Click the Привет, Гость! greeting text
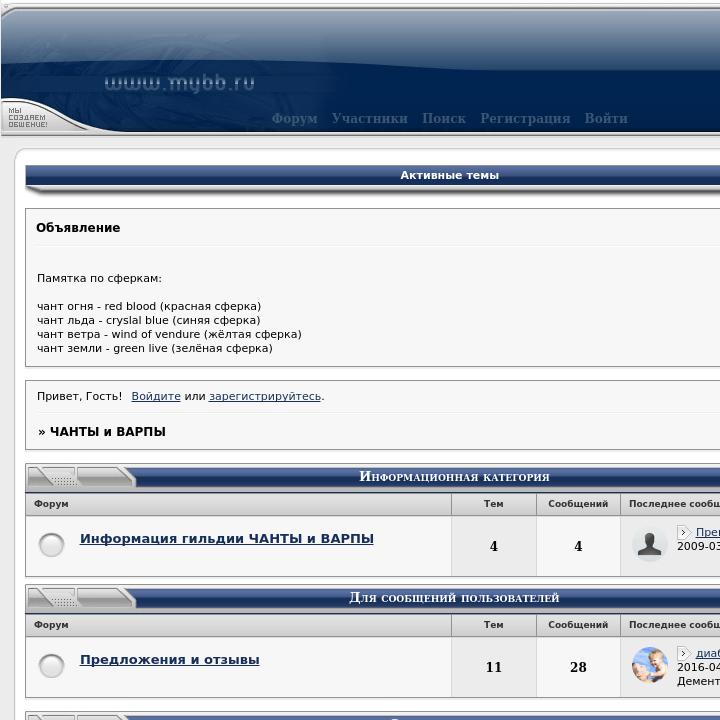Image resolution: width=720 pixels, height=720 pixels. 79,396
